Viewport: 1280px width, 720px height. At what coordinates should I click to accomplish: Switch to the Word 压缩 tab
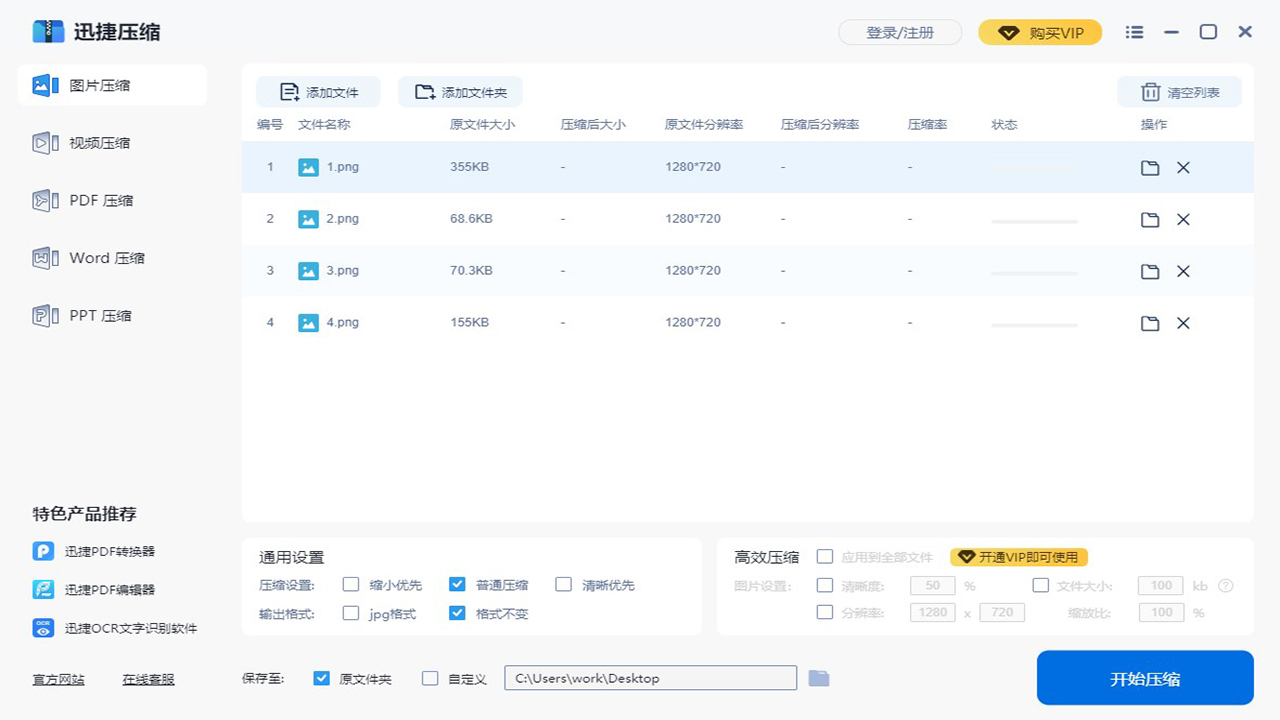(112, 258)
